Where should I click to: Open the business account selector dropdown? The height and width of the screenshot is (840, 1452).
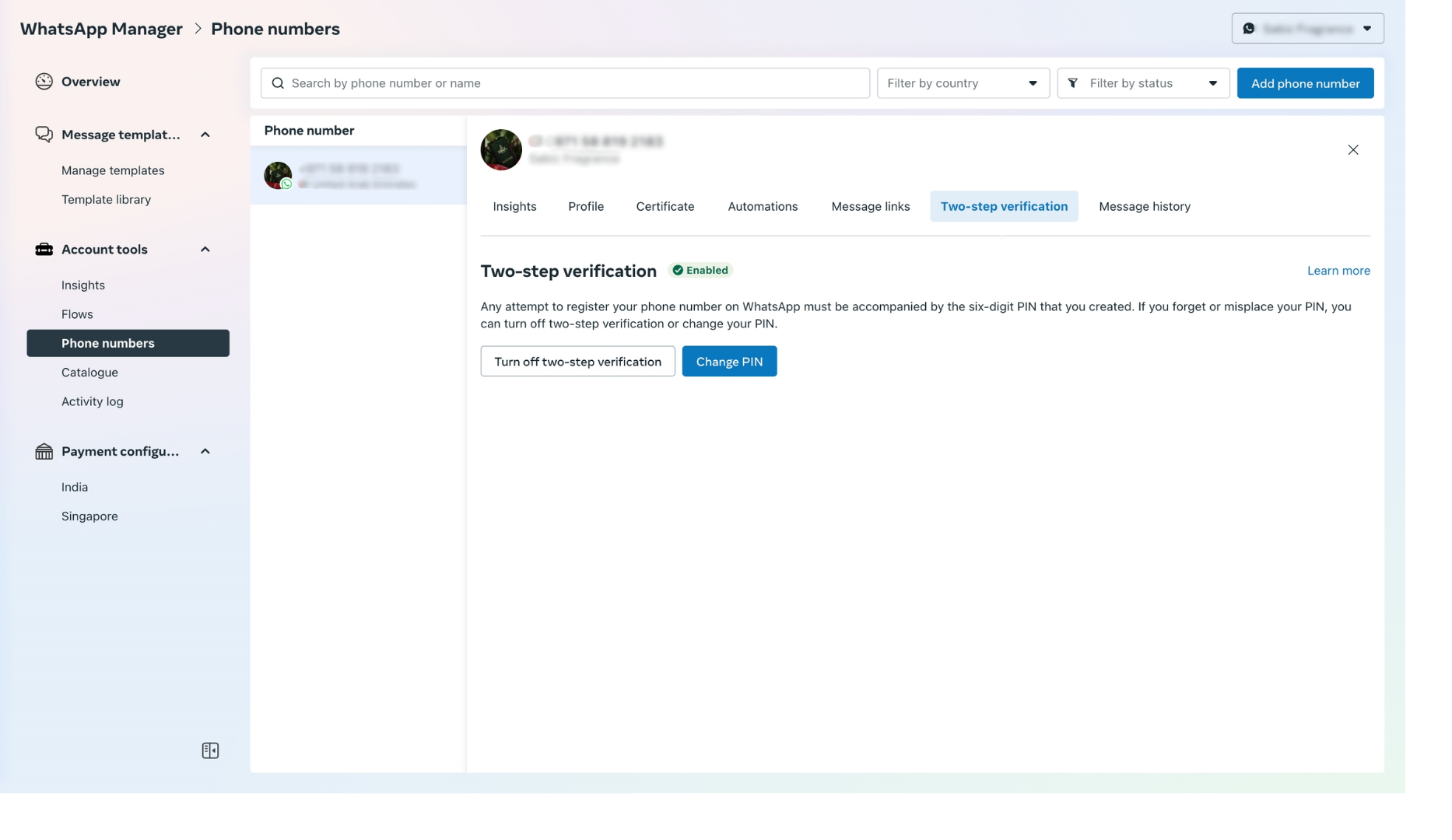(1307, 29)
